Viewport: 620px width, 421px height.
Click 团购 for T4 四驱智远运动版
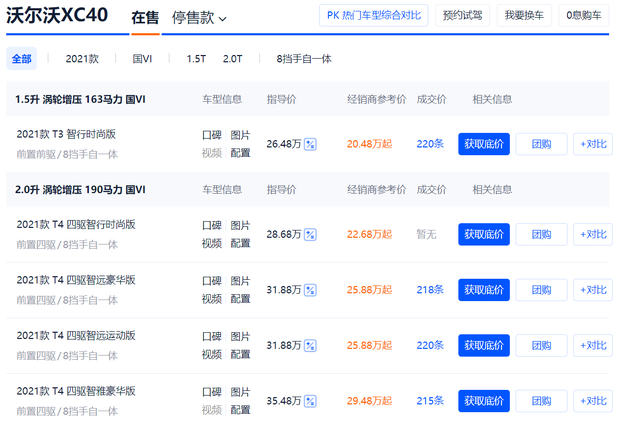point(541,345)
